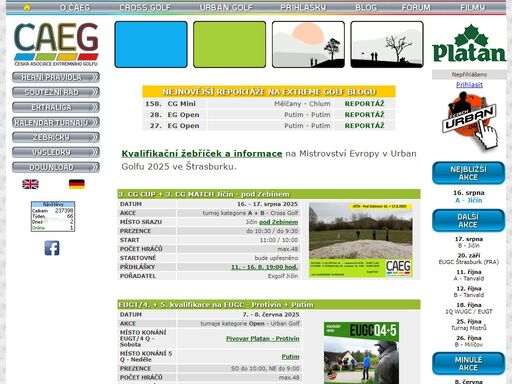Open the Kvalifikační žebříček a informace link
512x384 pixels.
[x=202, y=154]
